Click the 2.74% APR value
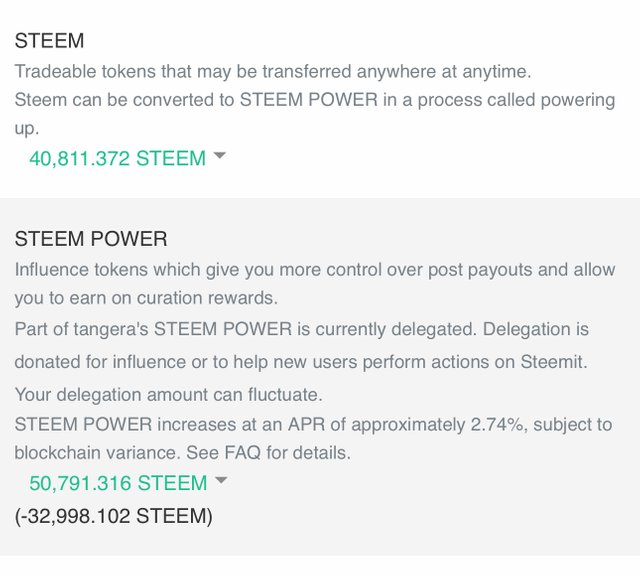 point(497,424)
